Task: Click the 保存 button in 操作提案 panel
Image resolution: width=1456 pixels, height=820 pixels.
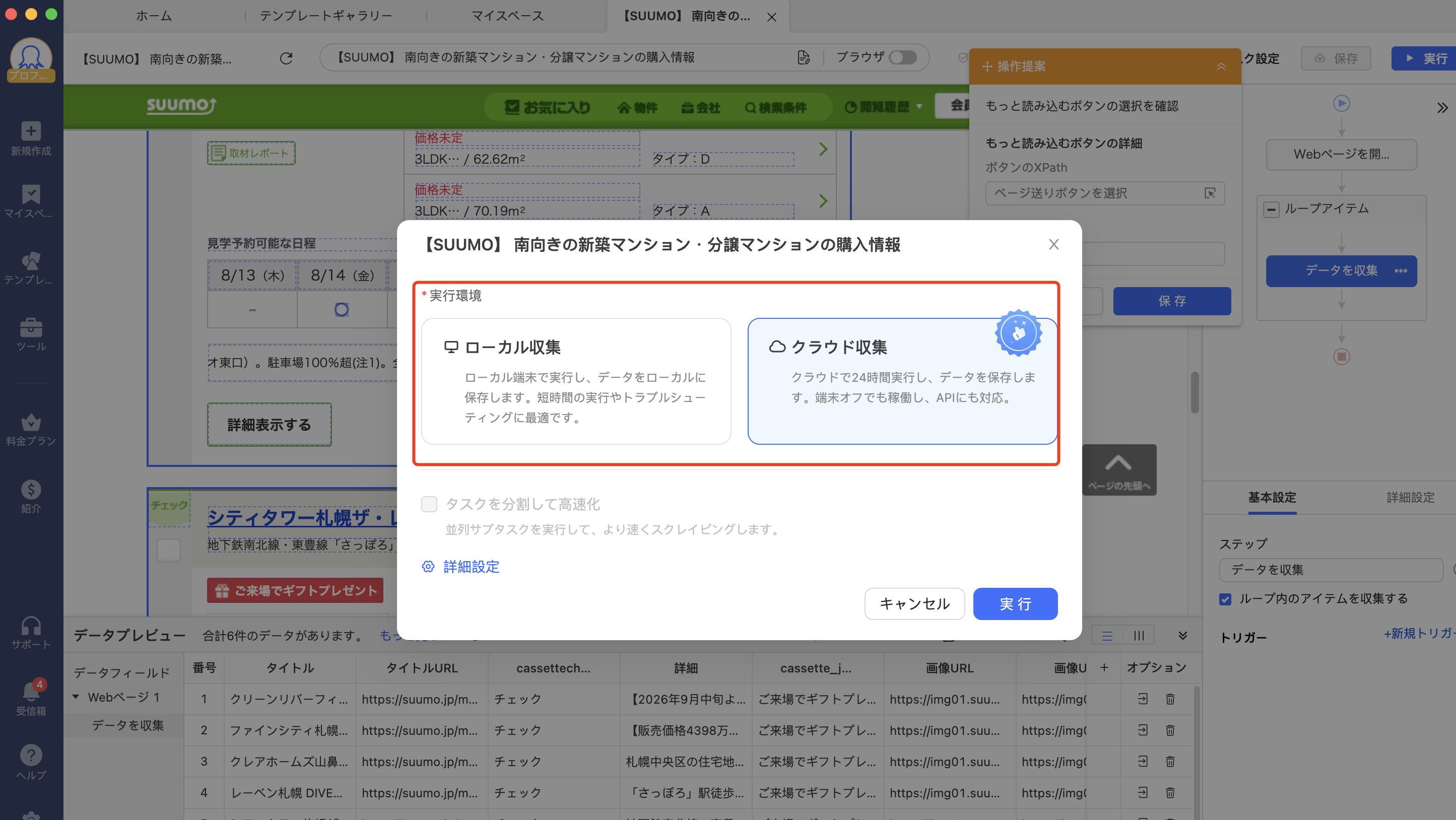Action: [x=1172, y=301]
